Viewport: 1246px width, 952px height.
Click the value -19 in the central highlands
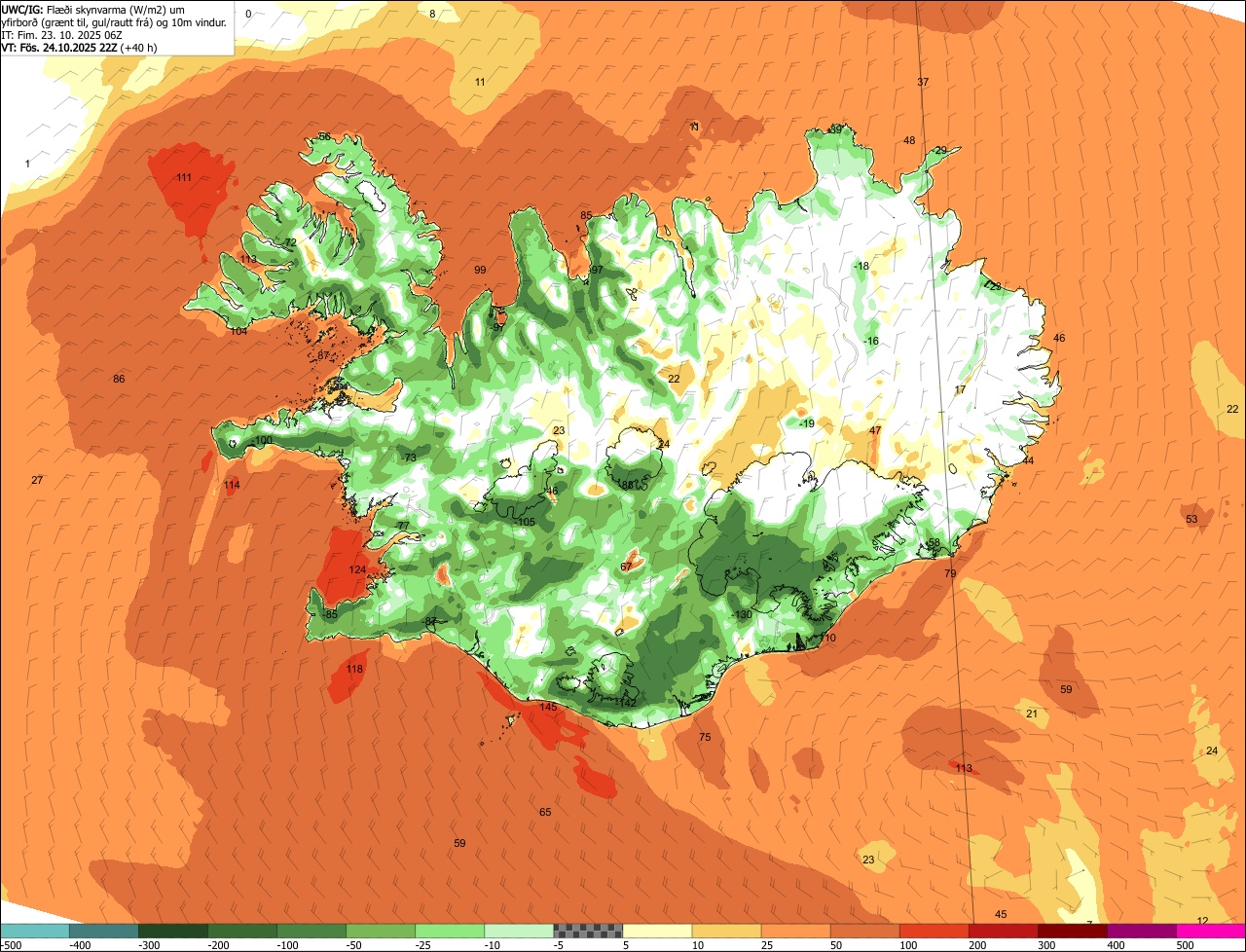[x=806, y=422]
